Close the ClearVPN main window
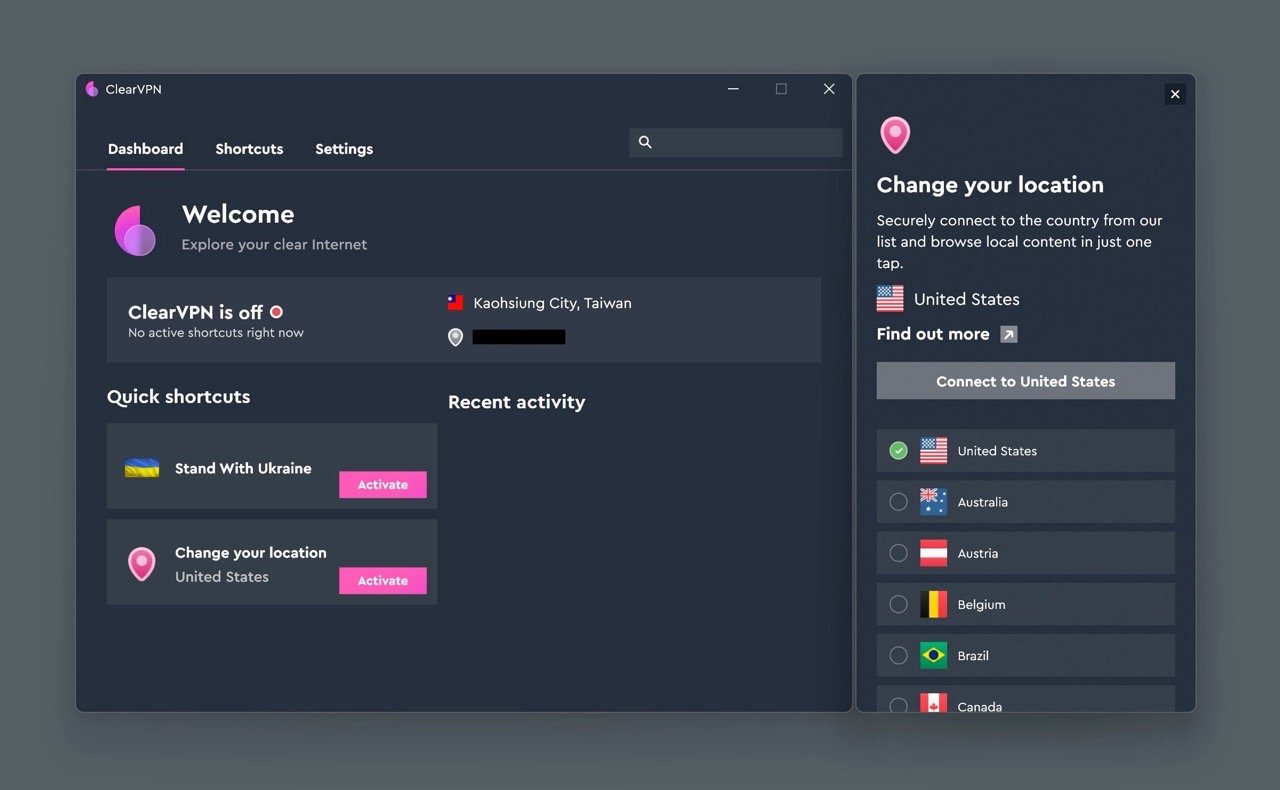The height and width of the screenshot is (790, 1280). pyautogui.click(x=829, y=89)
